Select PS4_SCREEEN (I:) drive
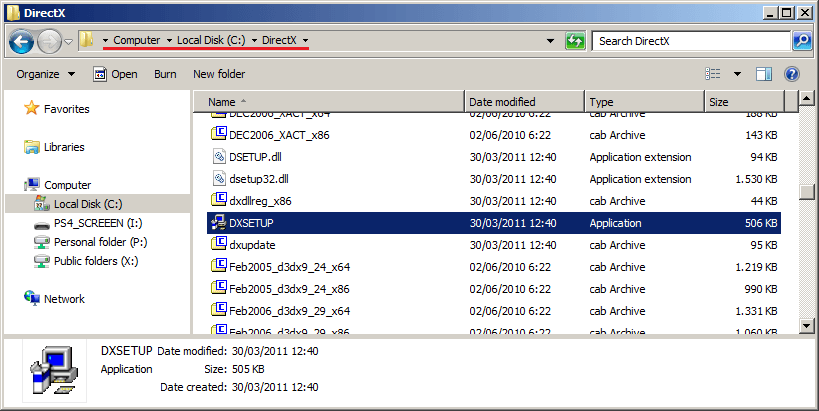Screen dimensions: 819x411 [x=98, y=224]
